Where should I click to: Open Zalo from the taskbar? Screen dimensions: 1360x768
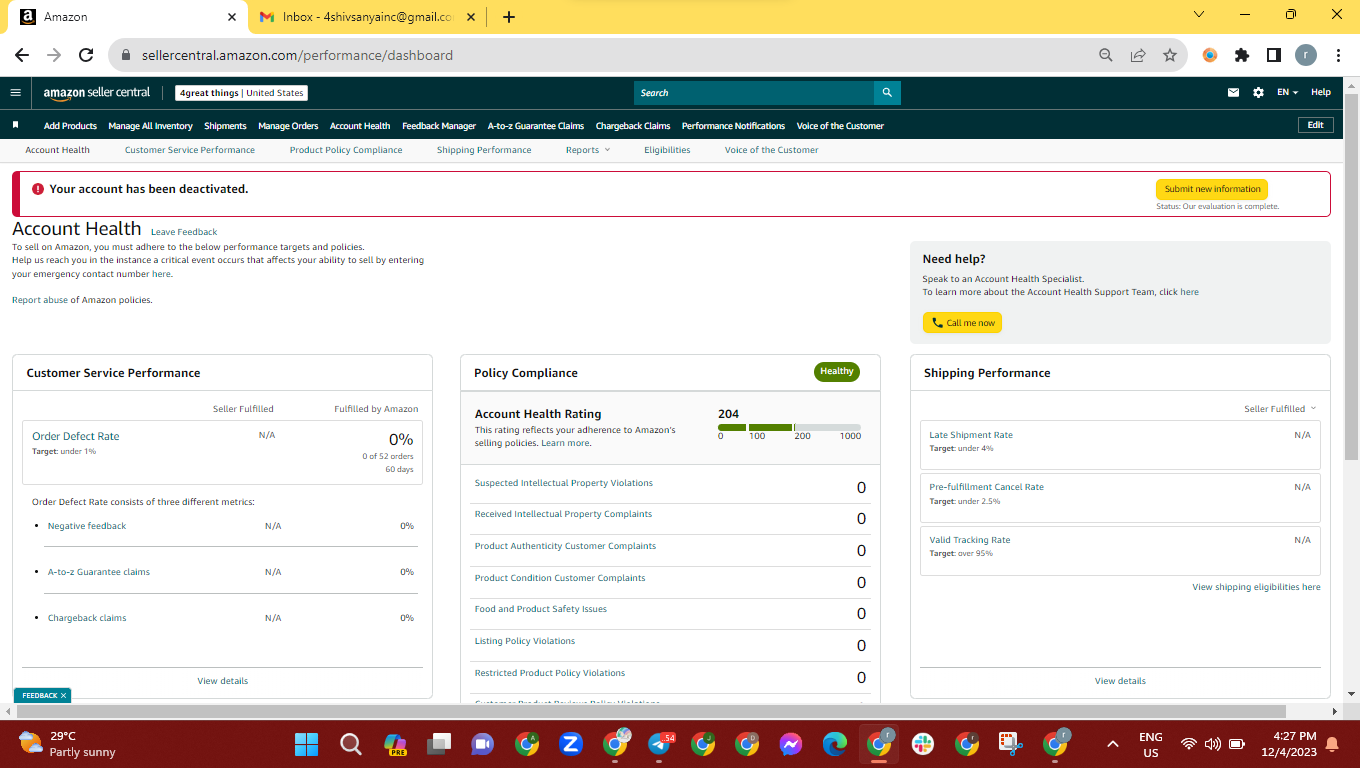(571, 744)
